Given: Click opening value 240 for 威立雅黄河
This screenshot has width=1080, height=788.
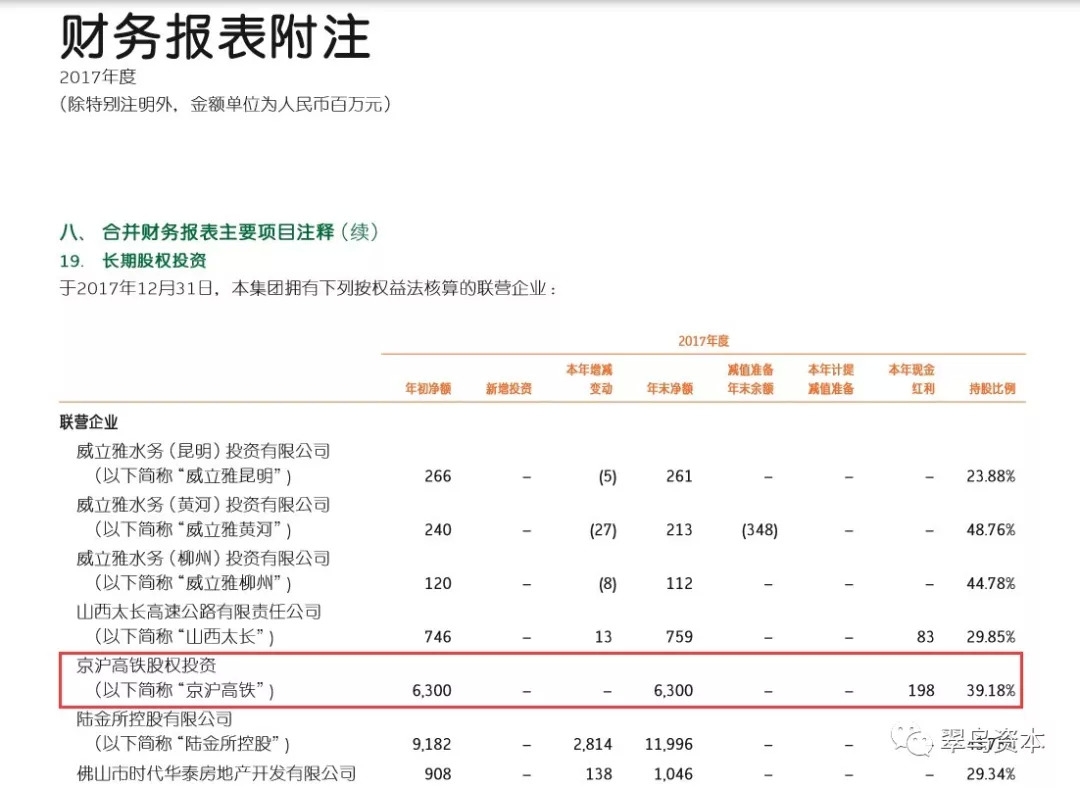Looking at the screenshot, I should coord(437,530).
